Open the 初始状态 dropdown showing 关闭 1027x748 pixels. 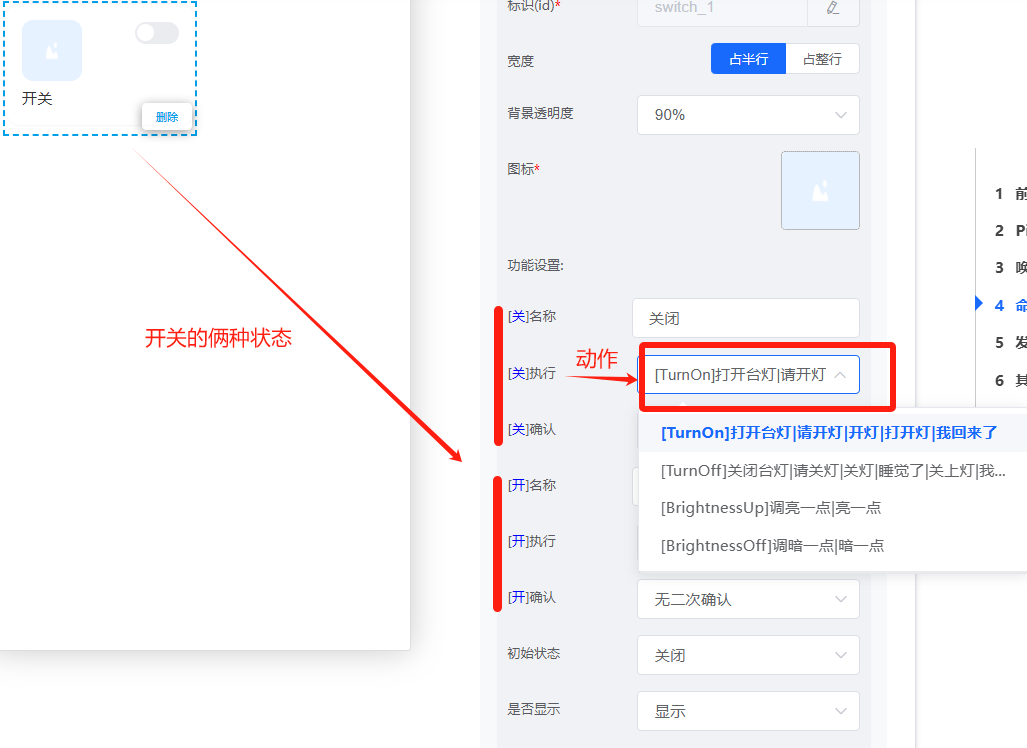(x=748, y=655)
